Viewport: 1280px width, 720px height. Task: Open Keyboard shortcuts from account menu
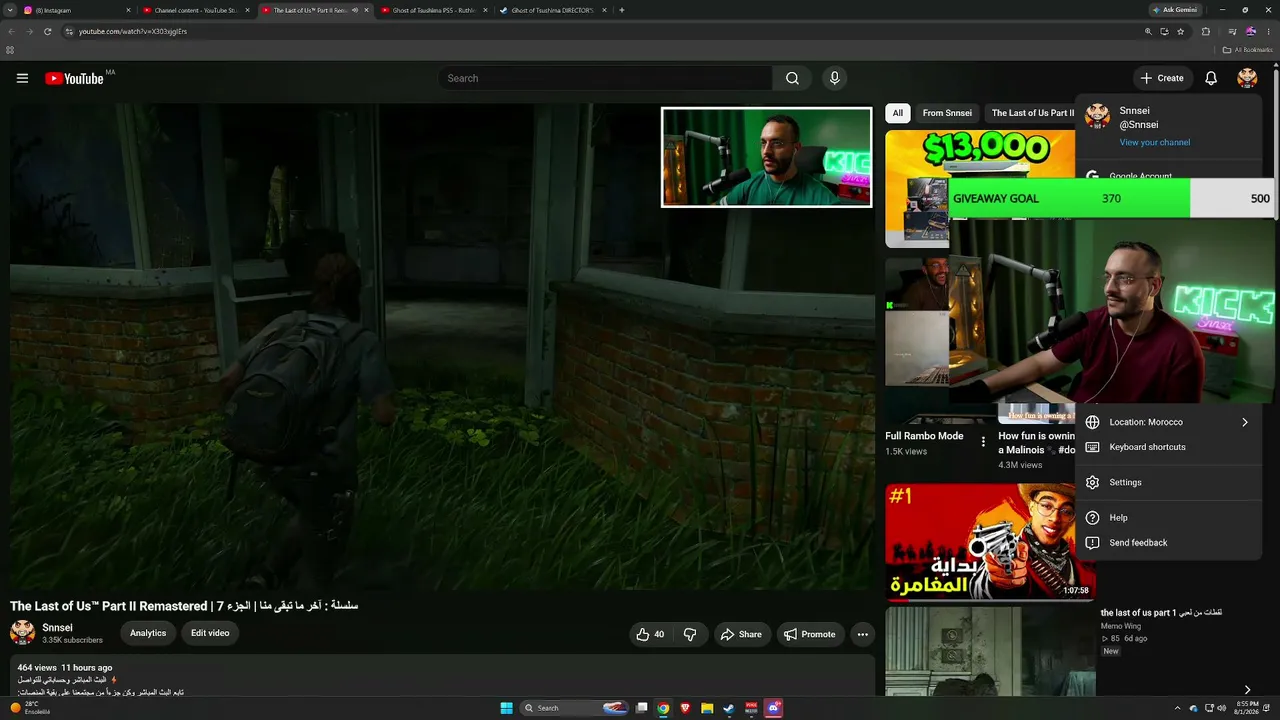[x=1168, y=447]
